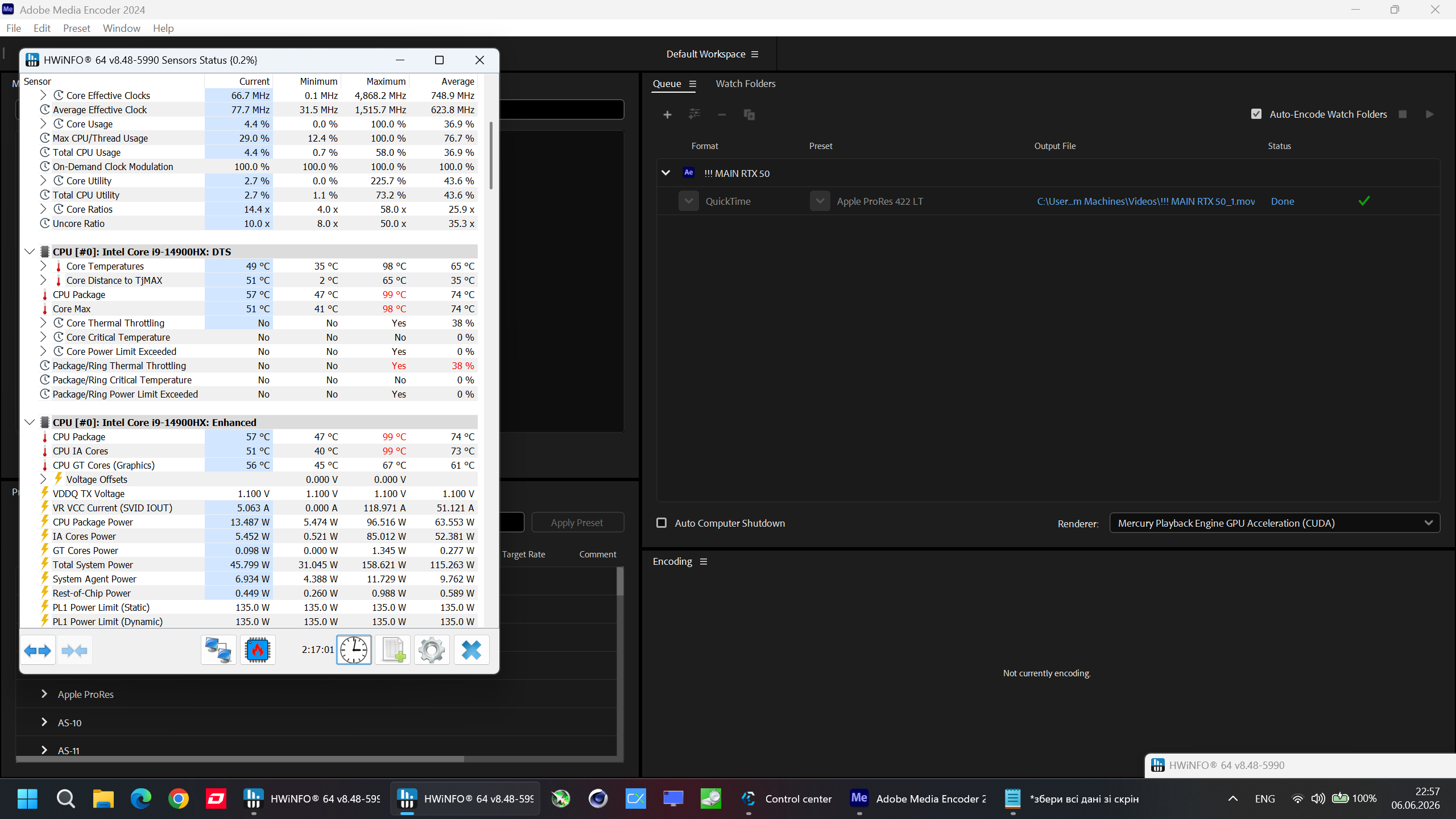The width and height of the screenshot is (1456, 819).
Task: Expand the Core Effective Clocks row
Action: point(43,95)
